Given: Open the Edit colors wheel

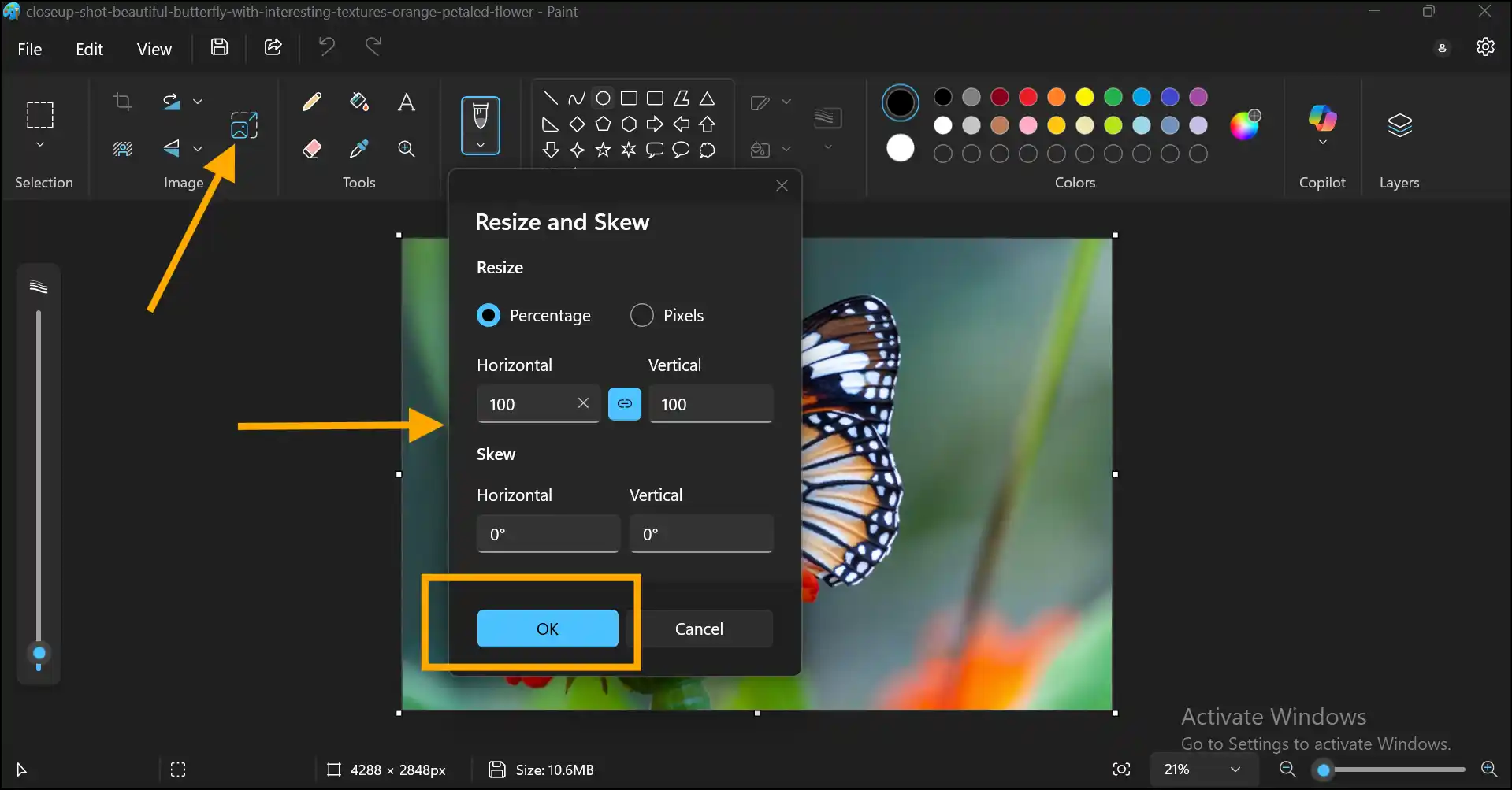Looking at the screenshot, I should click(x=1245, y=125).
